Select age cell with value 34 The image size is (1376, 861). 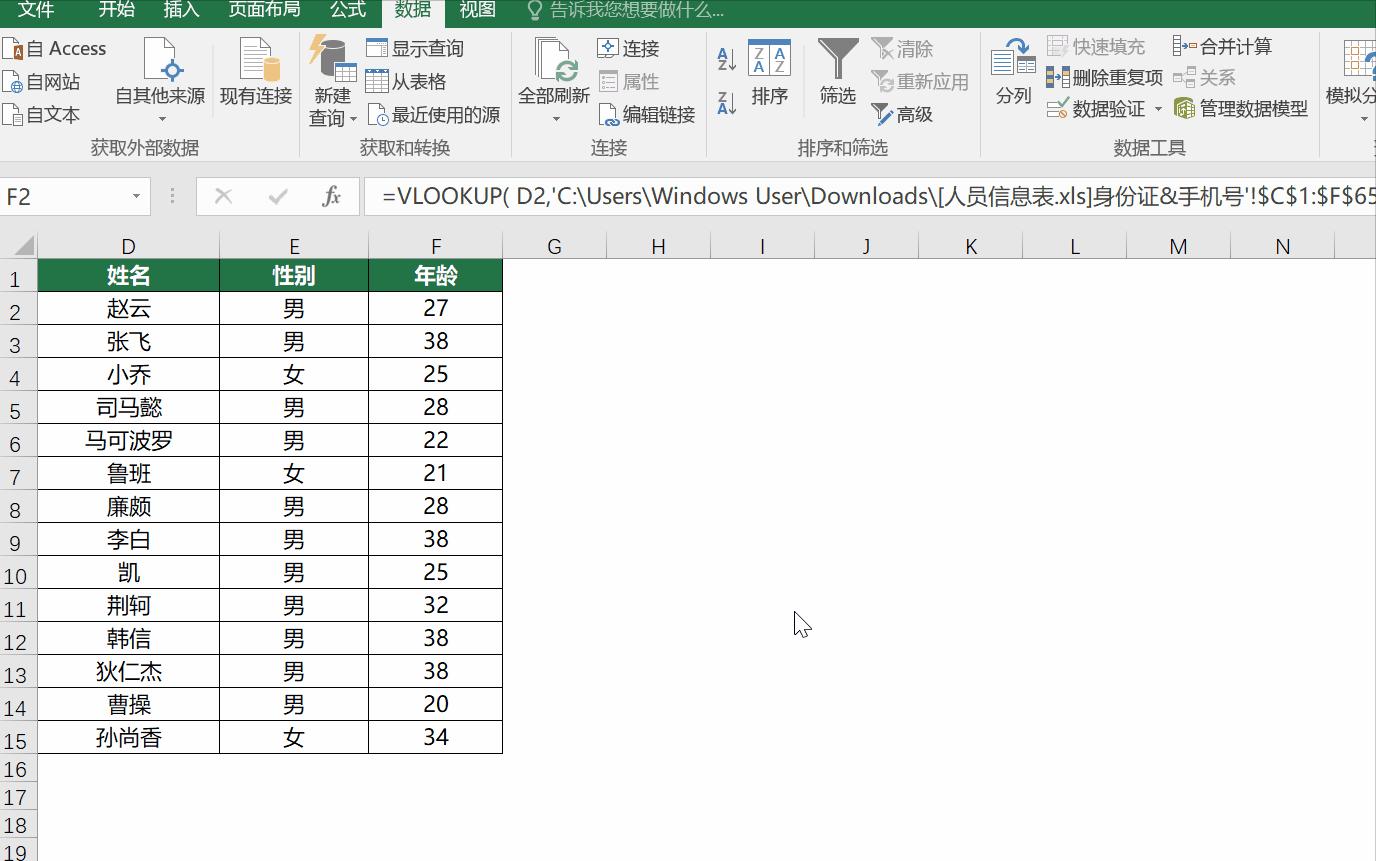click(x=436, y=738)
